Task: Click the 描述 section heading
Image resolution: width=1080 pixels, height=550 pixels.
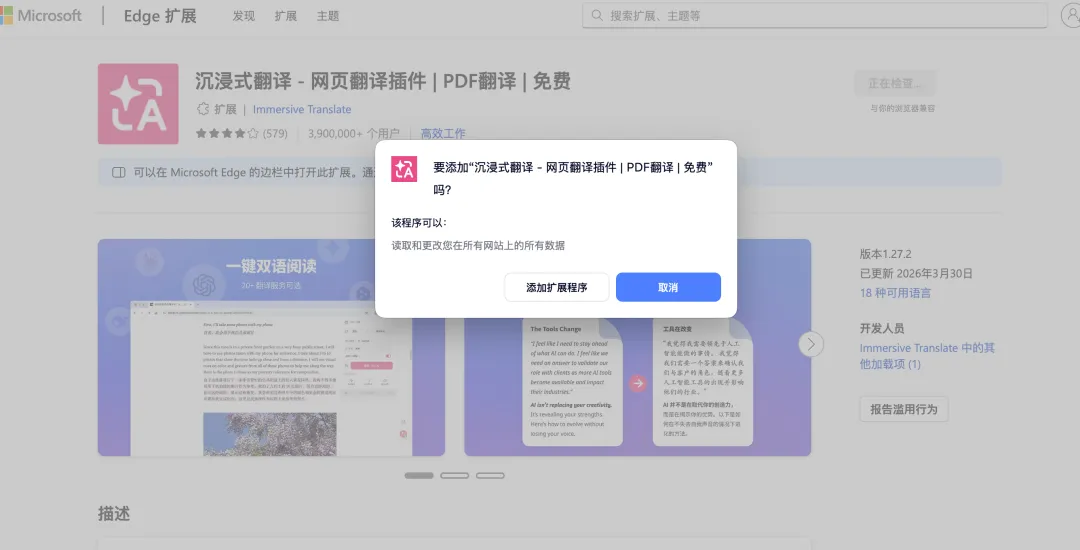Action: [x=114, y=514]
